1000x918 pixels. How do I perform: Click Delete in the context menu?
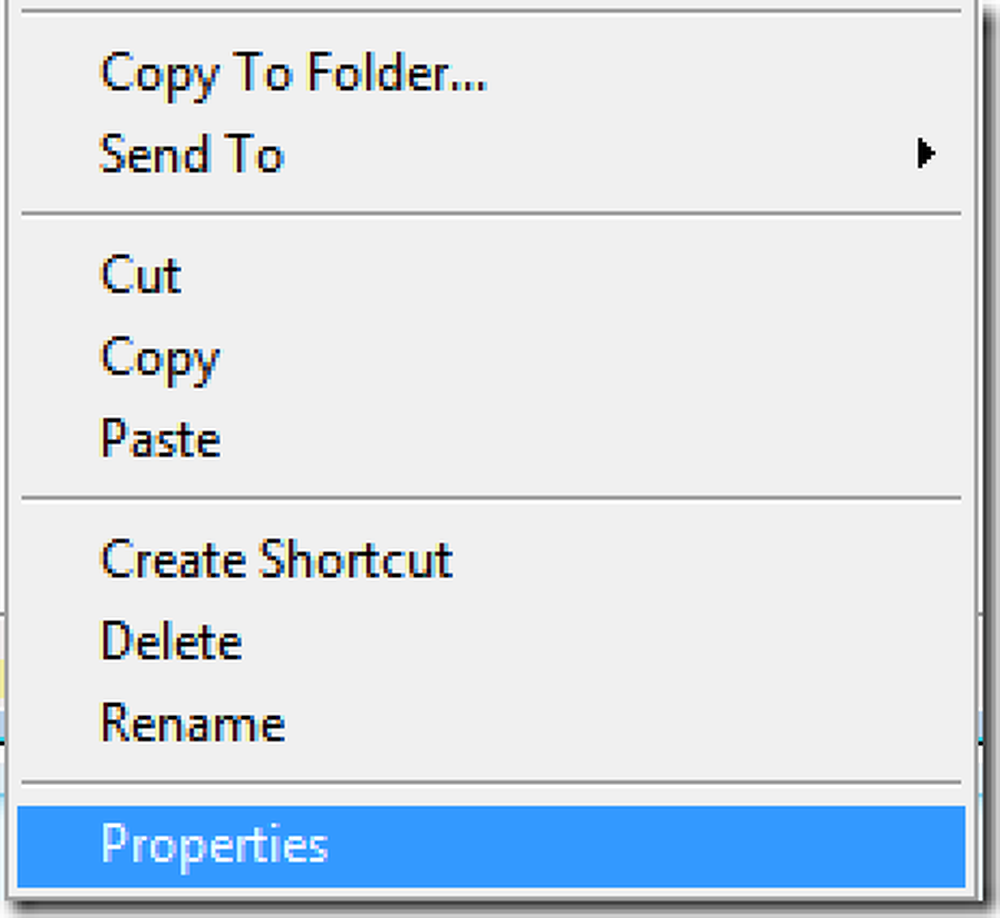(x=491, y=641)
